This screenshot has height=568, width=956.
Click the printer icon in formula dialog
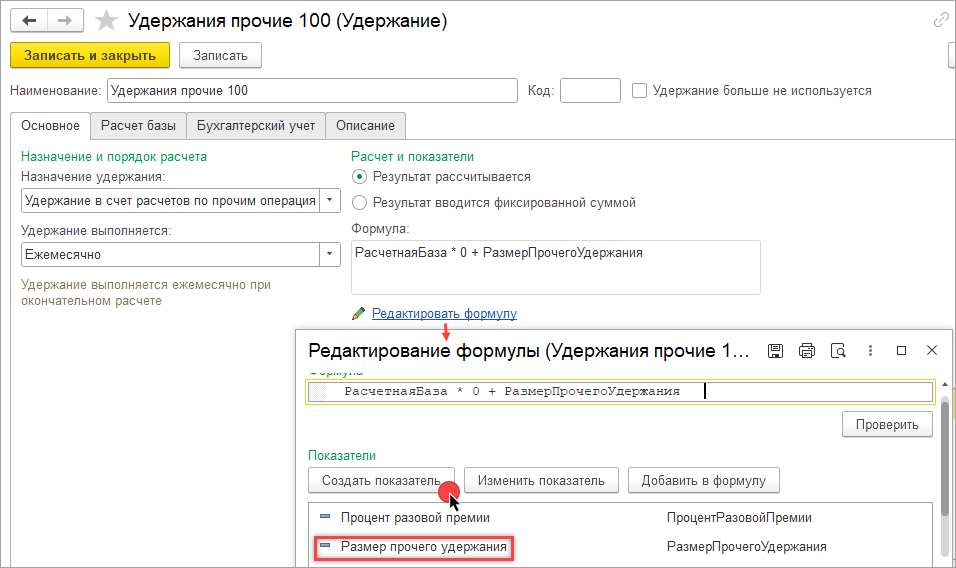pyautogui.click(x=807, y=351)
